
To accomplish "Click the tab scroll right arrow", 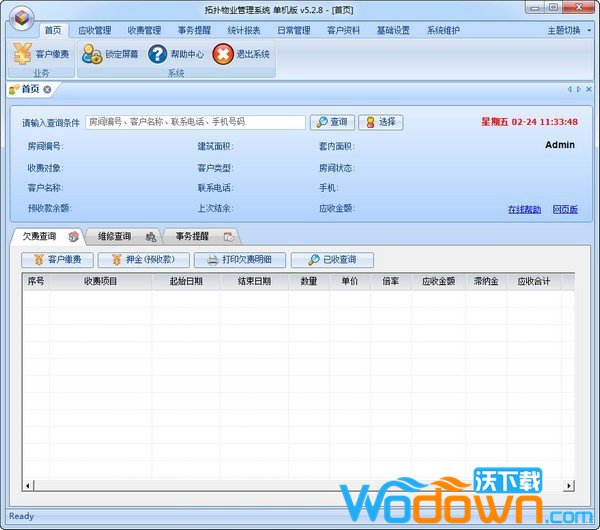I will (579, 89).
